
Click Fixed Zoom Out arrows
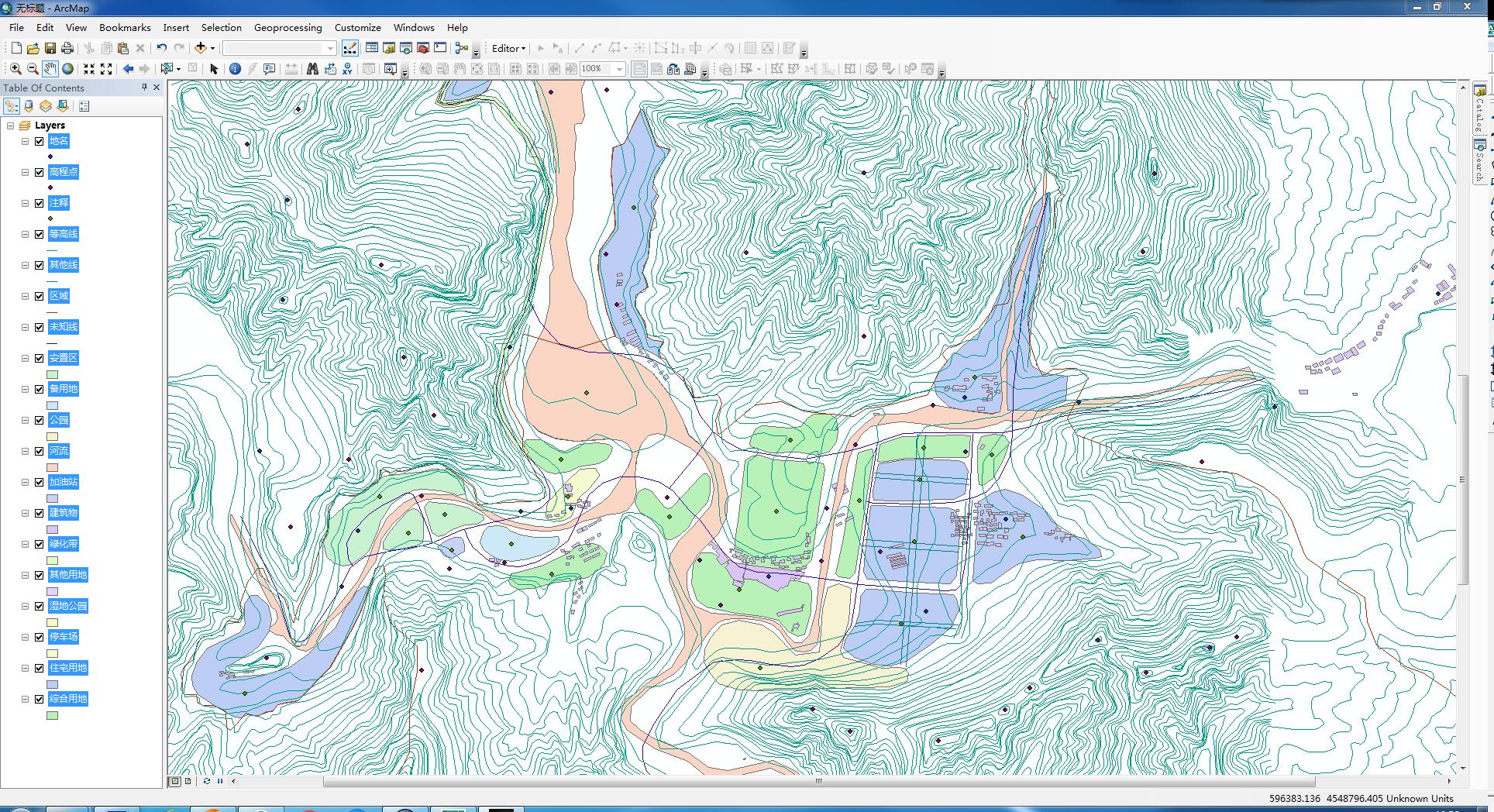pyautogui.click(x=106, y=69)
